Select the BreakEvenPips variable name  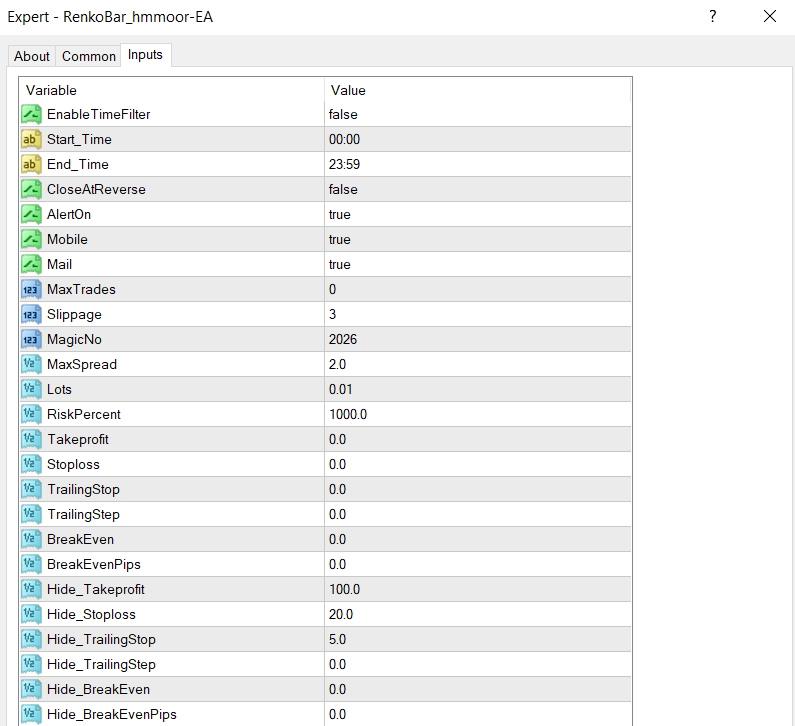point(94,564)
